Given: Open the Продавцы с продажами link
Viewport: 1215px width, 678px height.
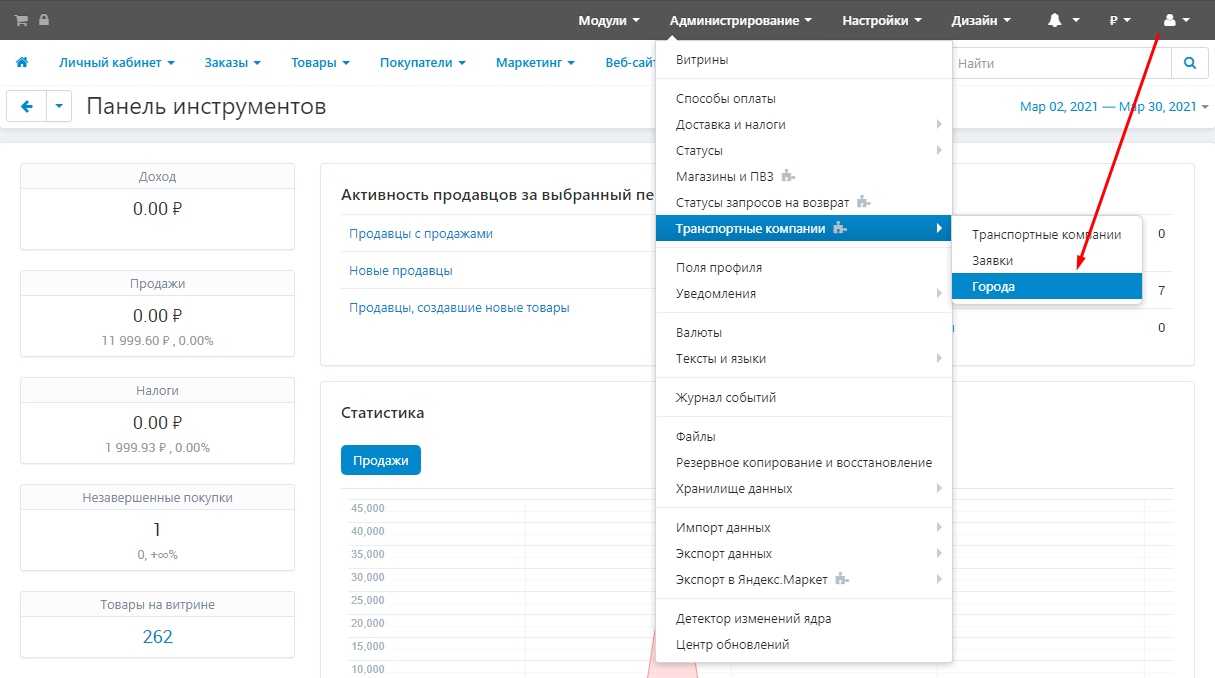Looking at the screenshot, I should point(420,233).
